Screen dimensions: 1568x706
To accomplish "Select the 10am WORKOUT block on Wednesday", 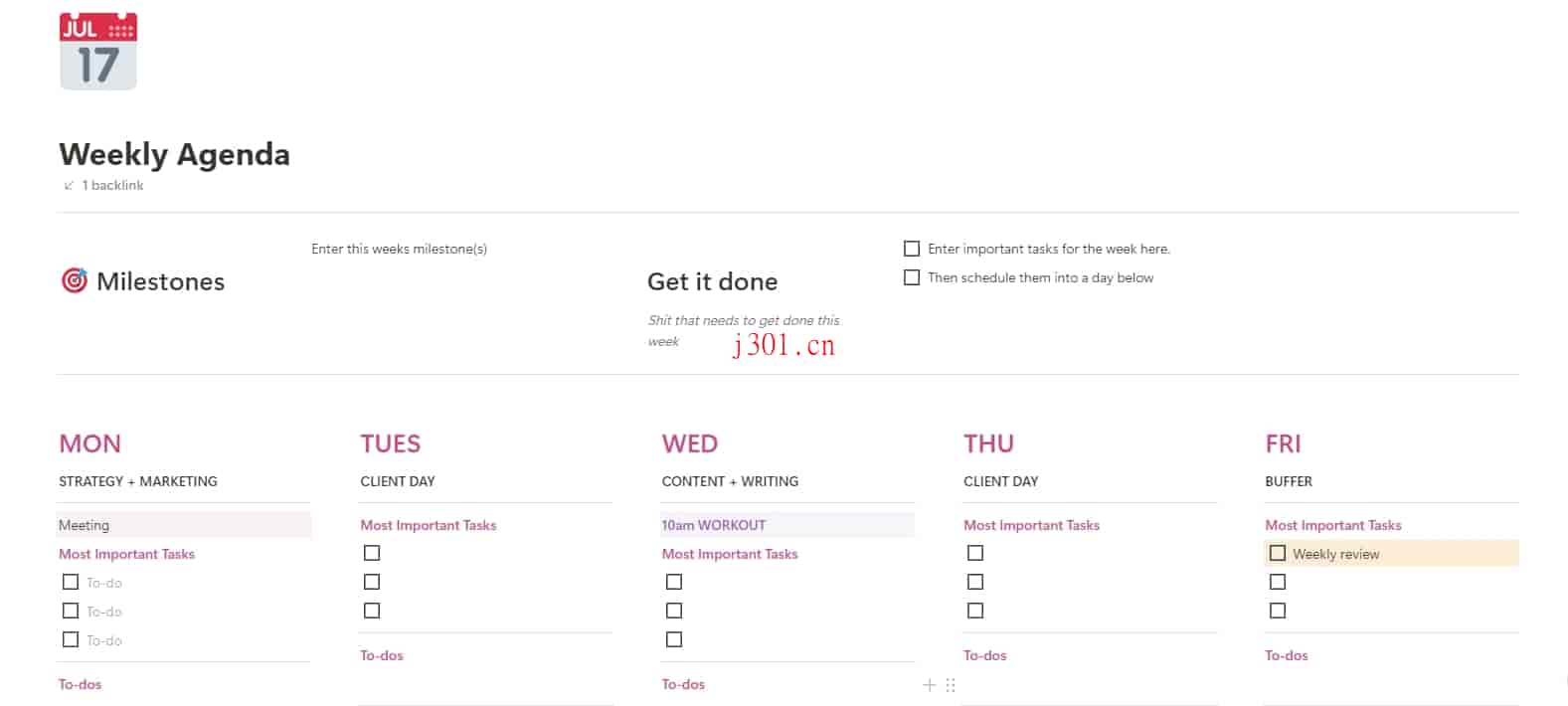I will click(x=787, y=525).
